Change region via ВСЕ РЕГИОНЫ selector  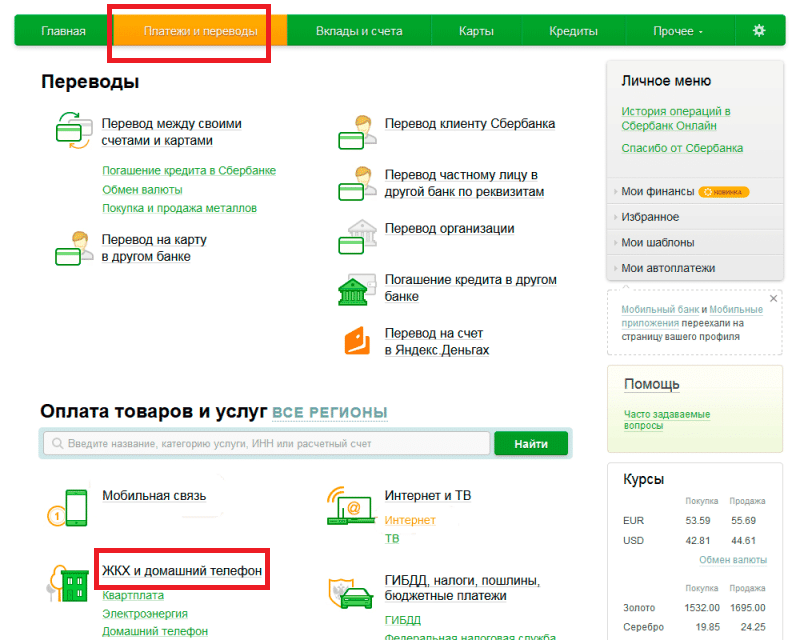(330, 412)
